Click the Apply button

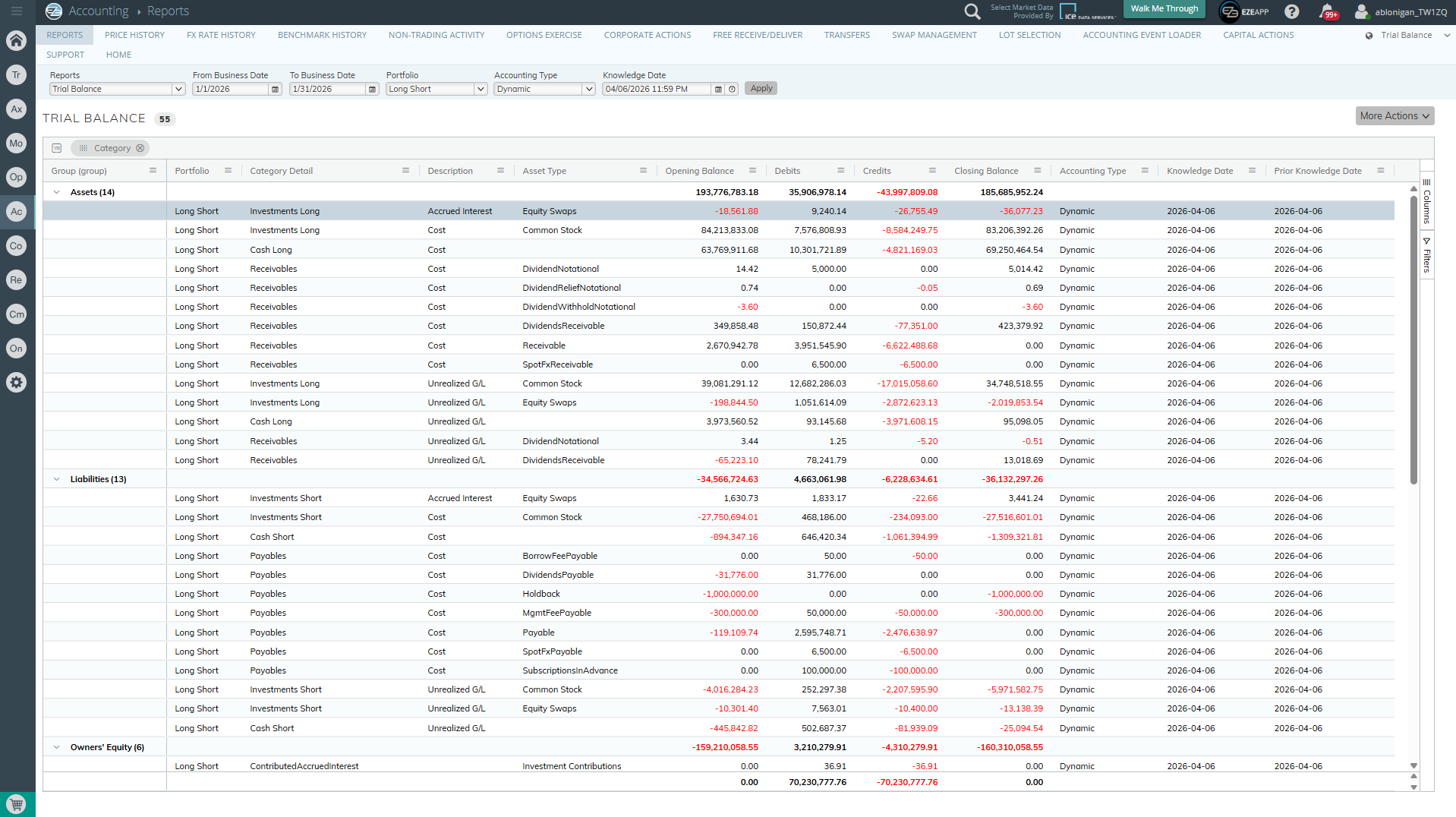[x=761, y=89]
